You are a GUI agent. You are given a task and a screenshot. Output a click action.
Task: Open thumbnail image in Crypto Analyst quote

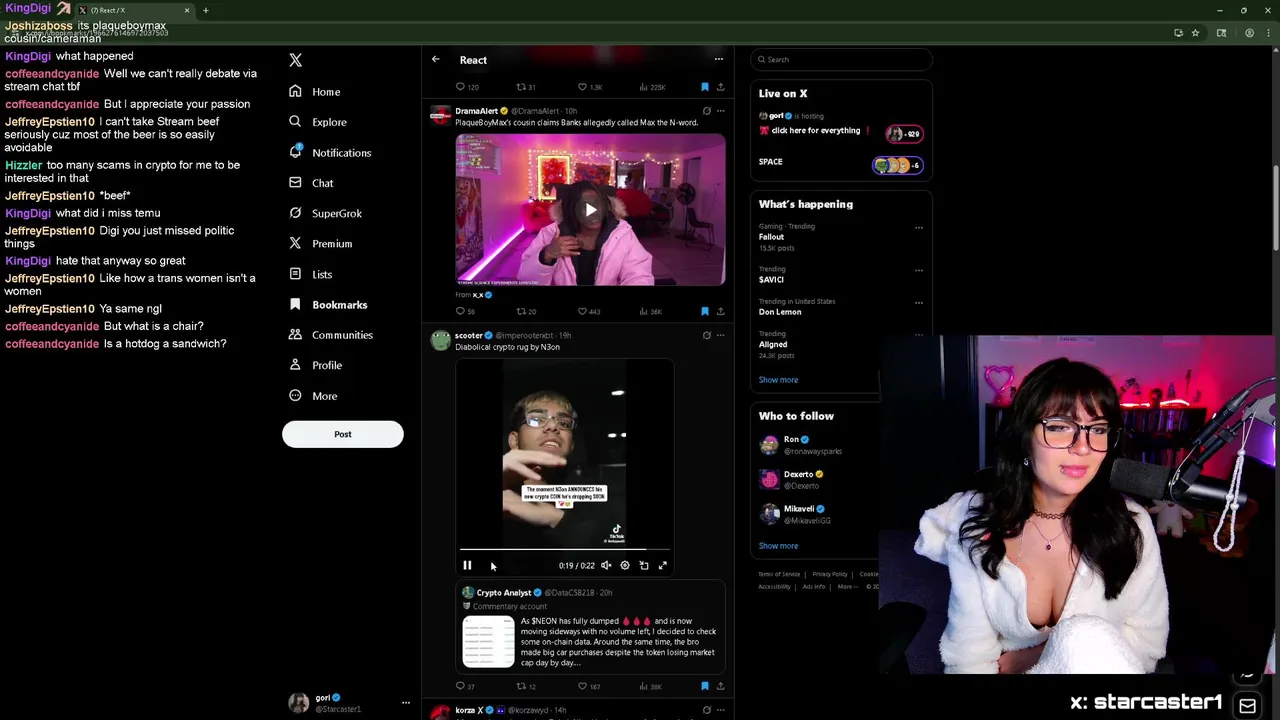(x=488, y=641)
